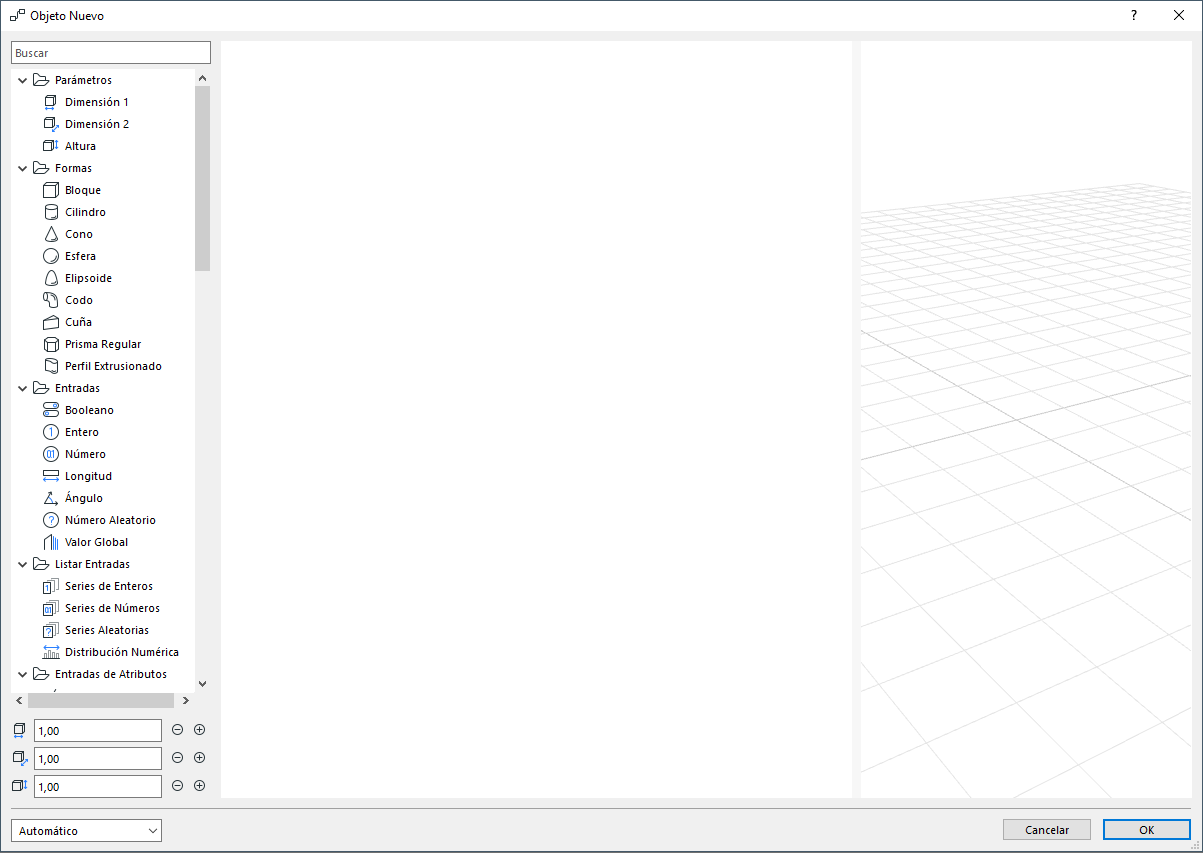Select the Bloque shape node
Screen dimensions: 1203x853
tap(82, 189)
